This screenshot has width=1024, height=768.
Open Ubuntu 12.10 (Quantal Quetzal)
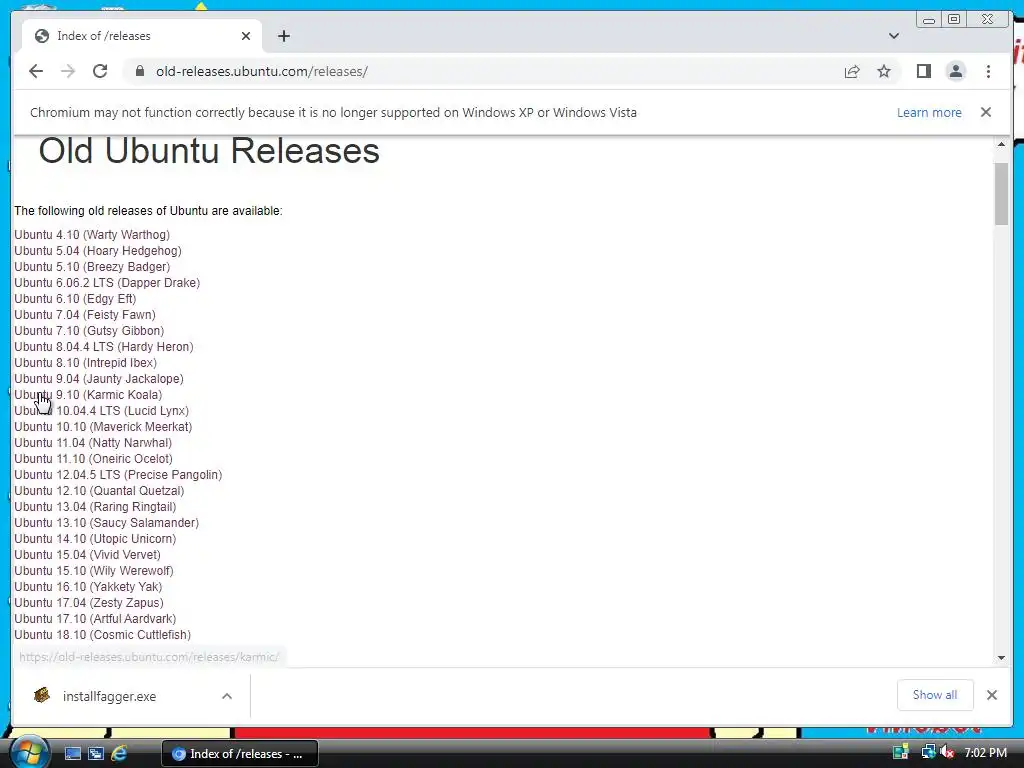click(99, 490)
